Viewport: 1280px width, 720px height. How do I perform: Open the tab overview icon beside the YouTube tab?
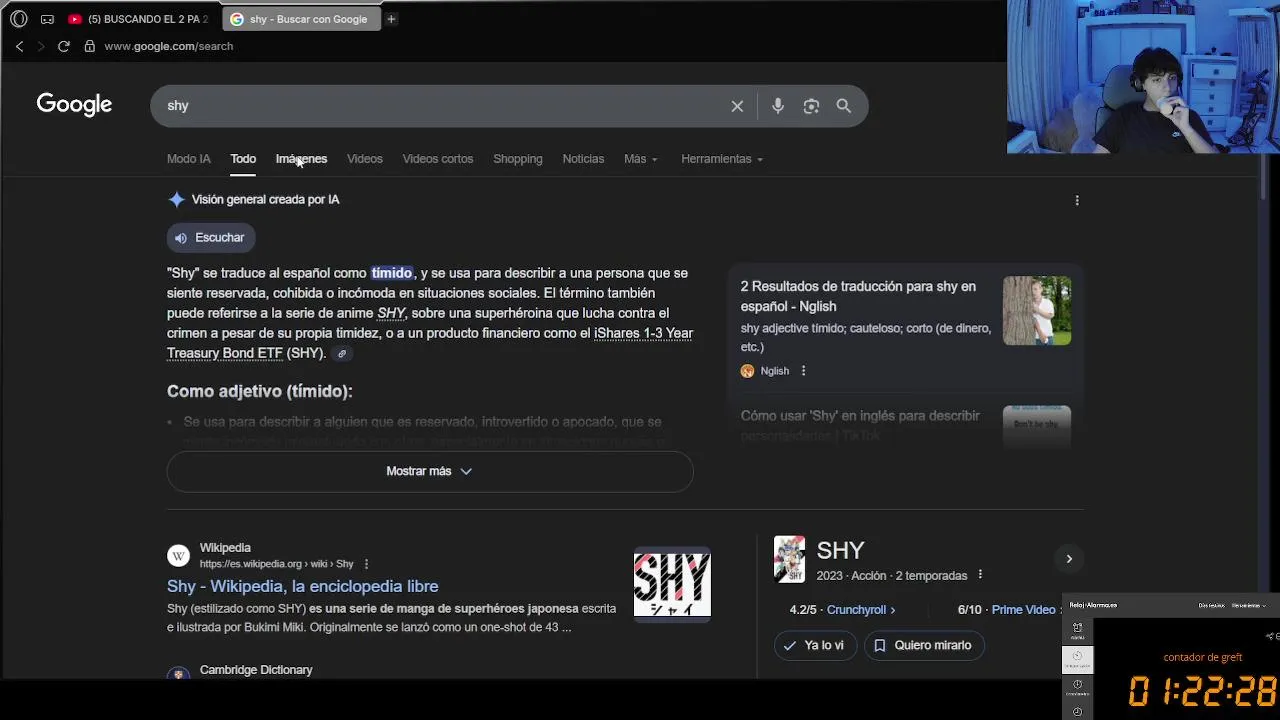(47, 19)
